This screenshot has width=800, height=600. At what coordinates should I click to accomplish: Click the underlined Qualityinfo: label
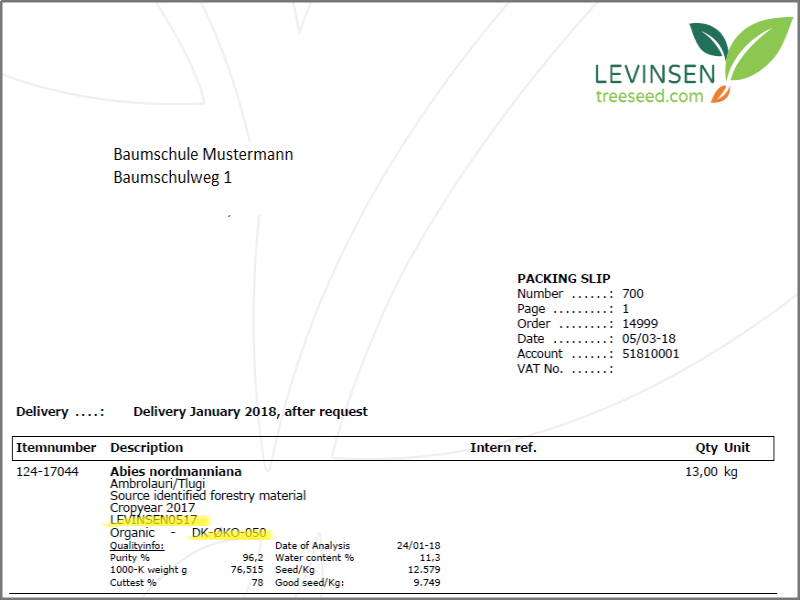137,546
